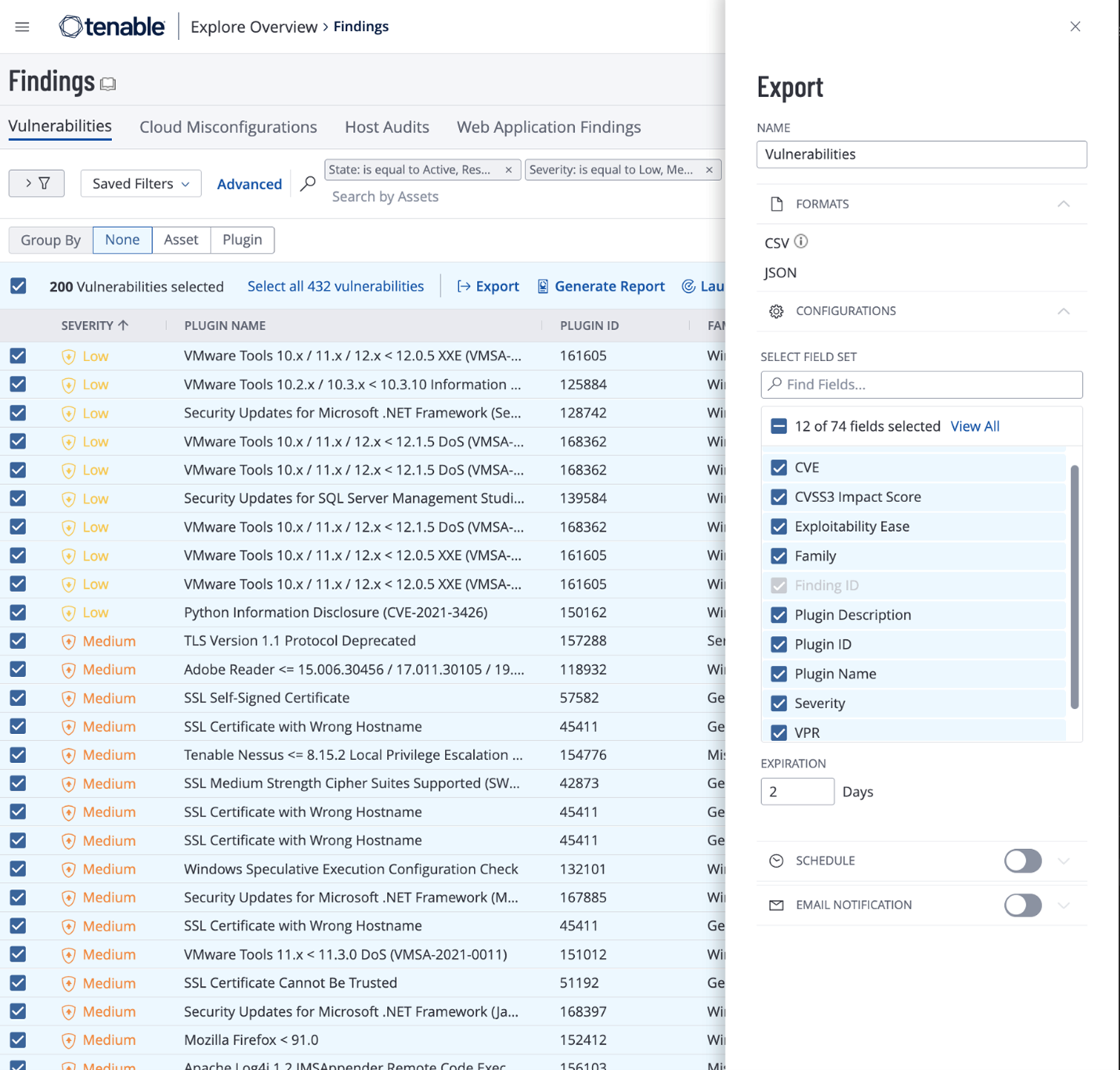1120x1070 pixels.
Task: Go to Explore Overview breadcrumb
Action: coord(254,27)
